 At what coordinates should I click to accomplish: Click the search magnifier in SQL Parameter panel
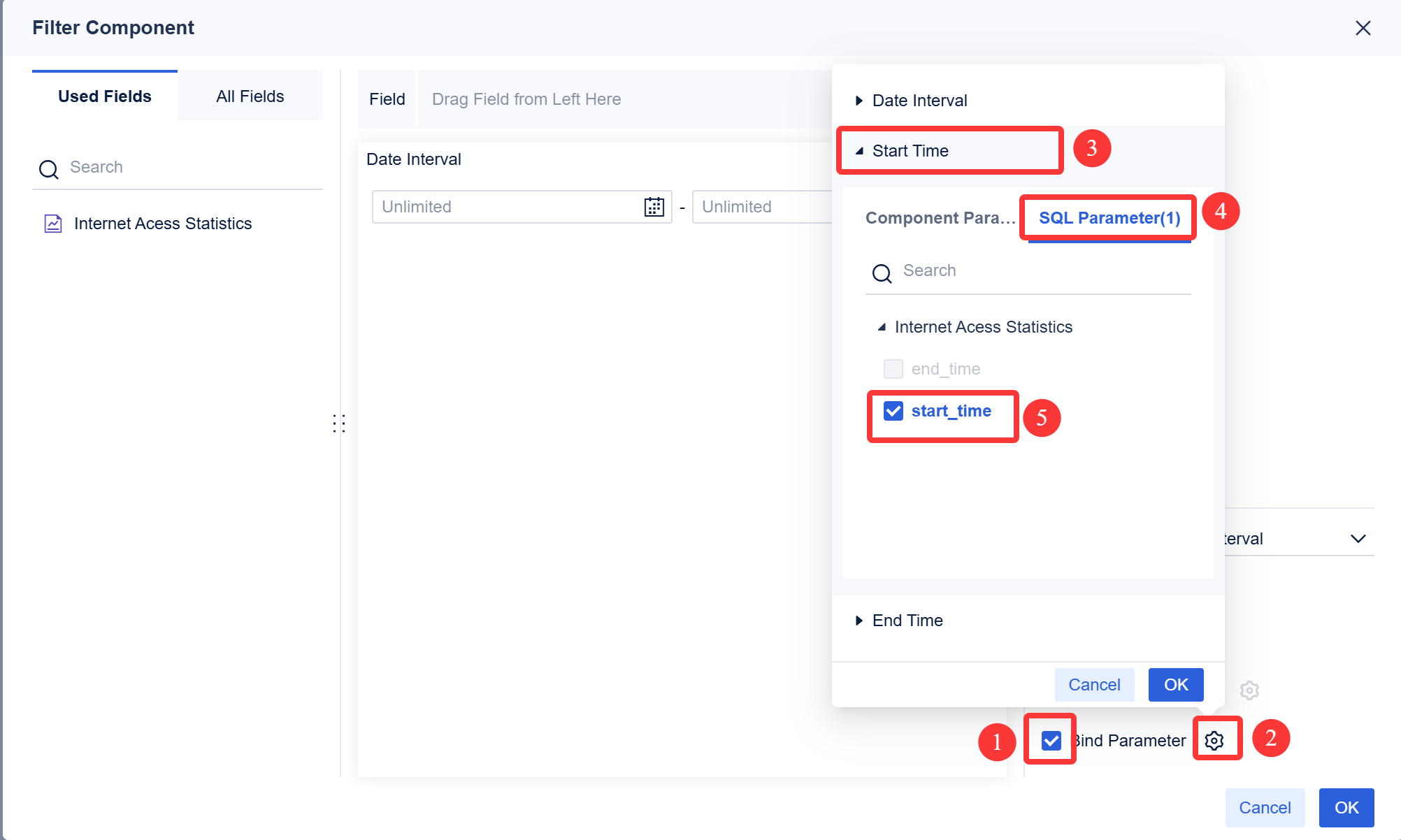click(x=882, y=273)
